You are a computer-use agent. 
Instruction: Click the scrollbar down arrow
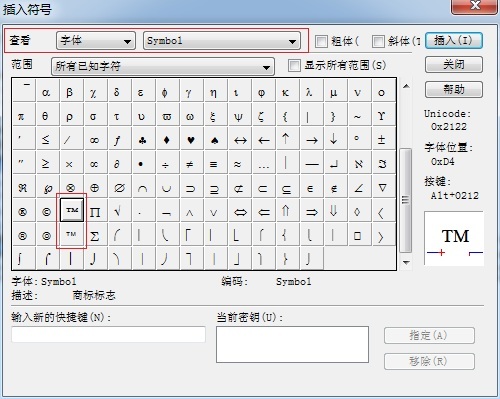tap(406, 263)
